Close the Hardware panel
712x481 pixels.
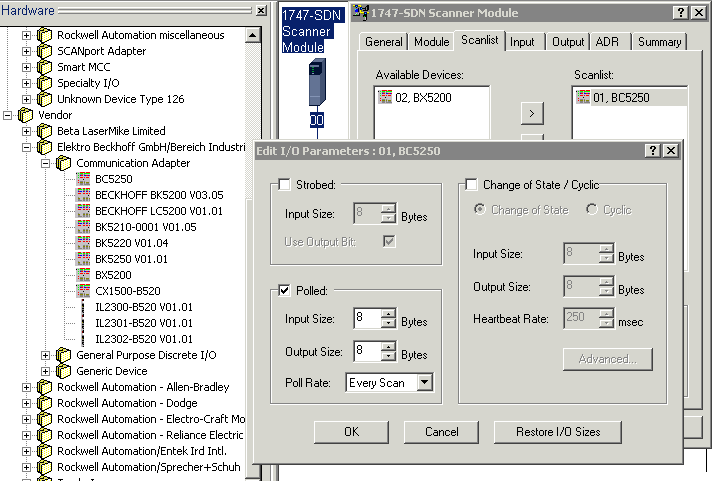coord(261,10)
